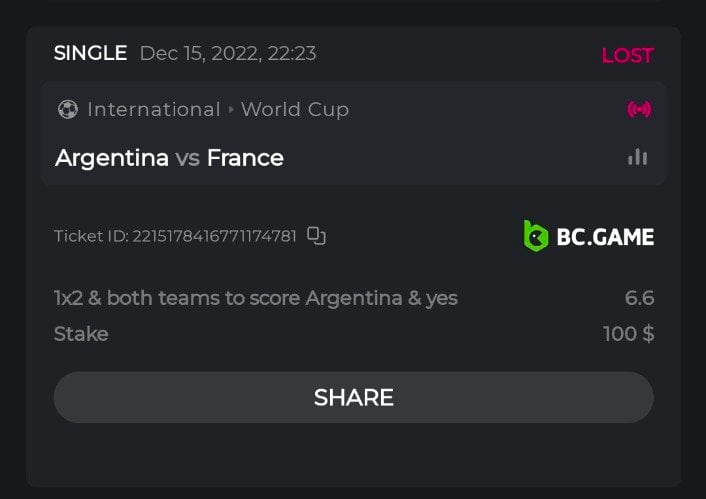Screen dimensions: 706x499
Task: Click the SINGLE bet type label
Action: (90, 53)
